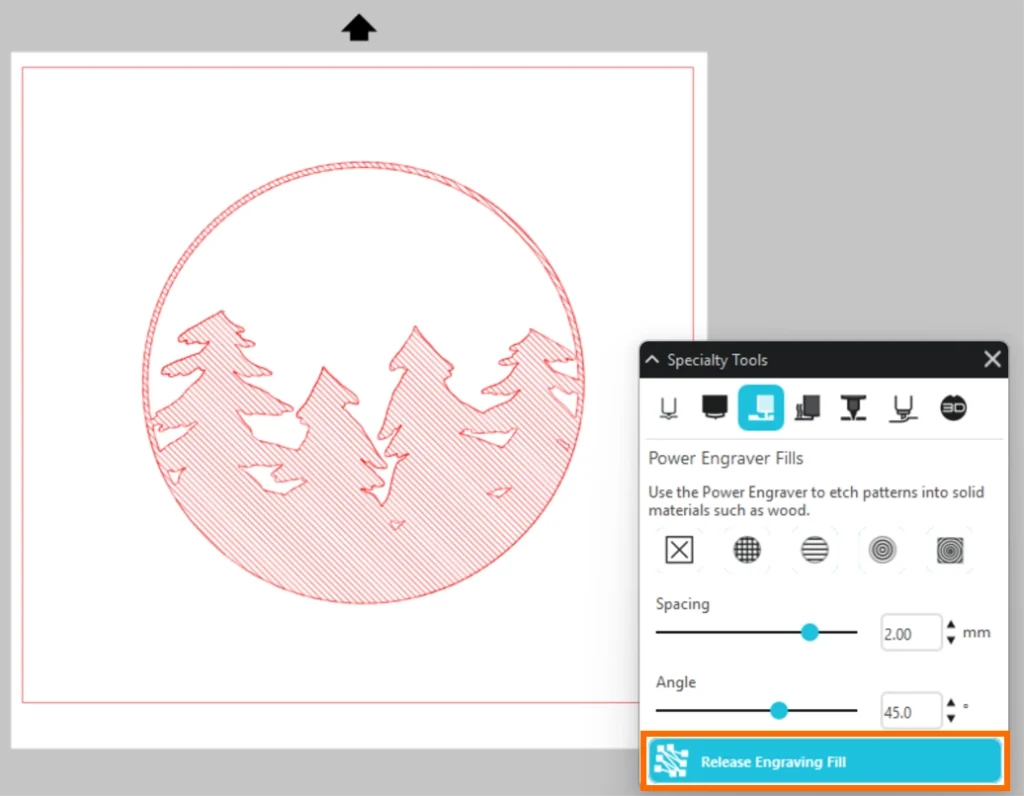Close the Specialty Tools panel

[992, 359]
